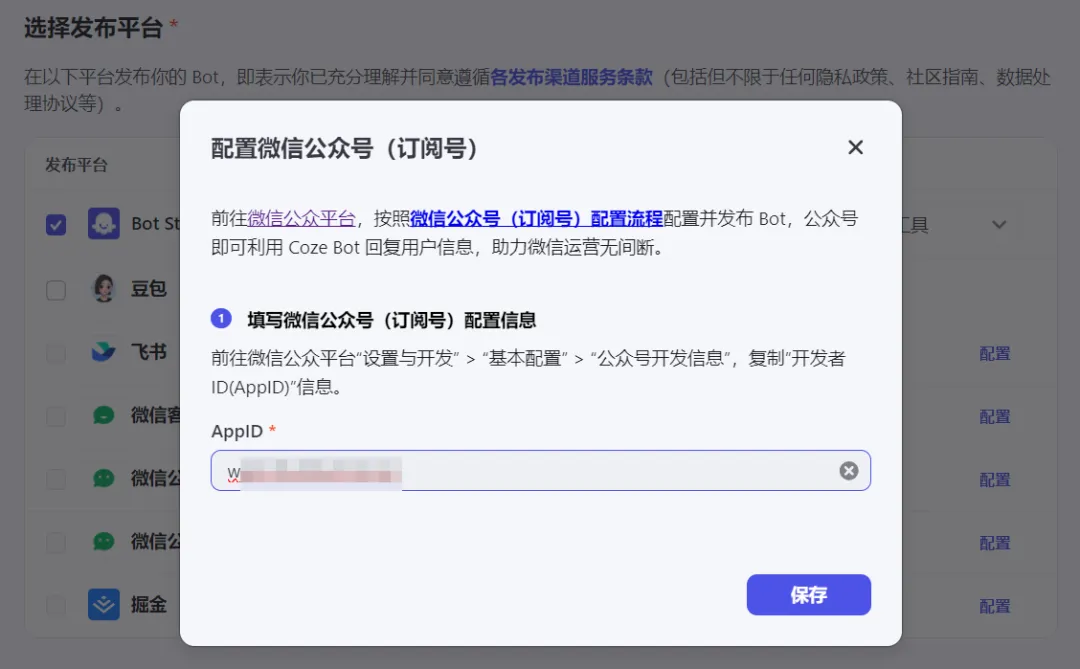This screenshot has width=1080, height=669.
Task: Click the step 1 number badge
Action: (221, 319)
